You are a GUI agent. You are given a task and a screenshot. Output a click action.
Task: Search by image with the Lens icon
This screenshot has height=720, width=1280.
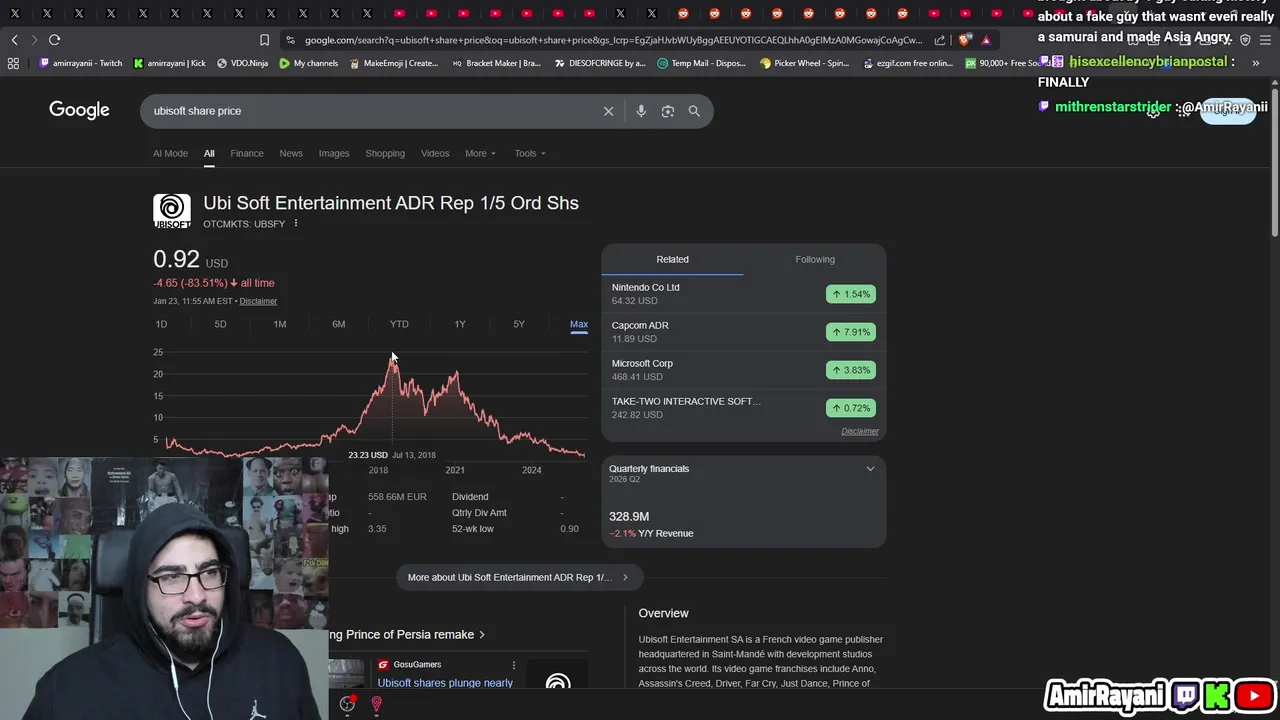click(668, 111)
